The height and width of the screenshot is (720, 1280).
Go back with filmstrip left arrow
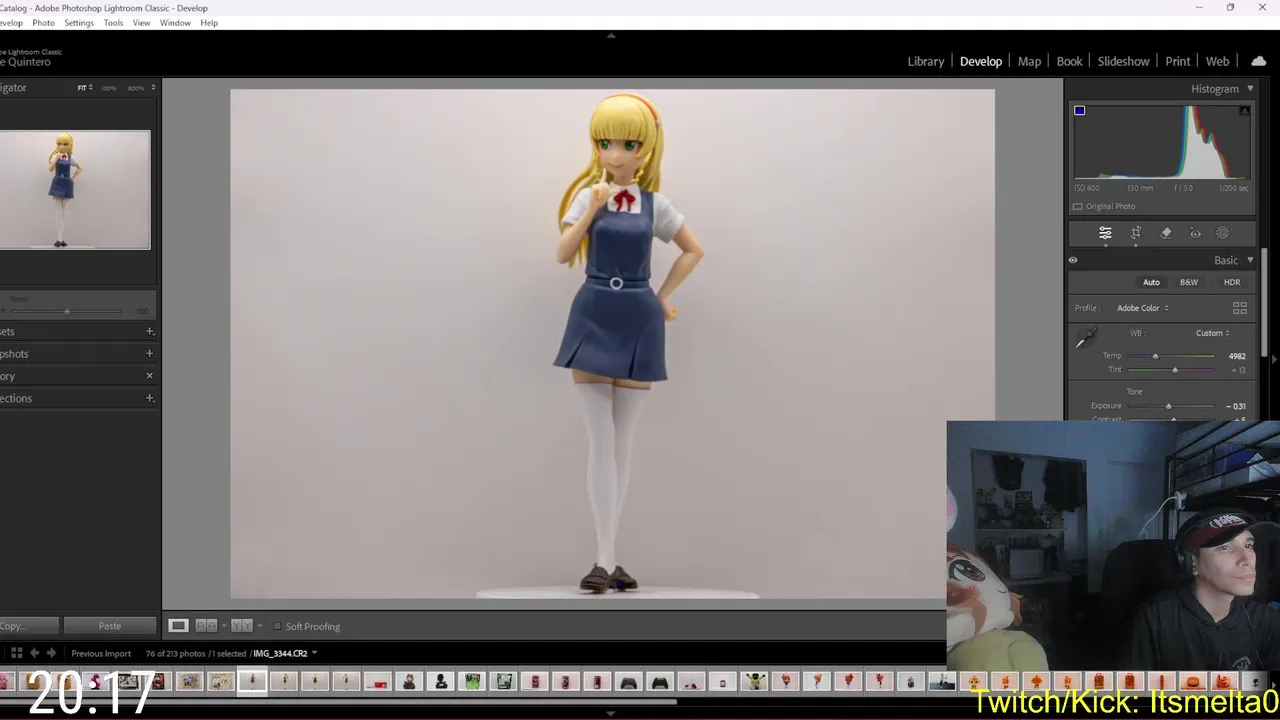coord(34,653)
